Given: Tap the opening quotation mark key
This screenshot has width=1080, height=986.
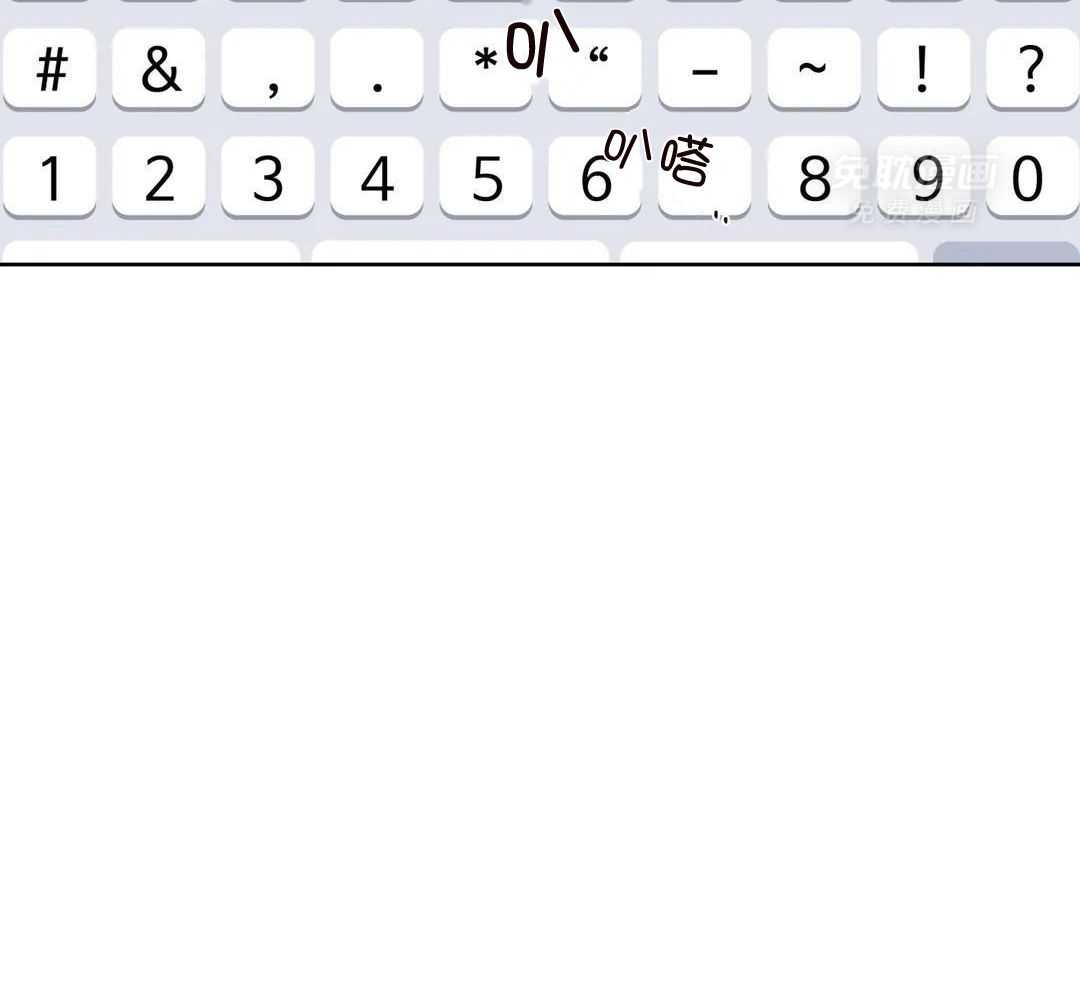Looking at the screenshot, I should coord(595,69).
